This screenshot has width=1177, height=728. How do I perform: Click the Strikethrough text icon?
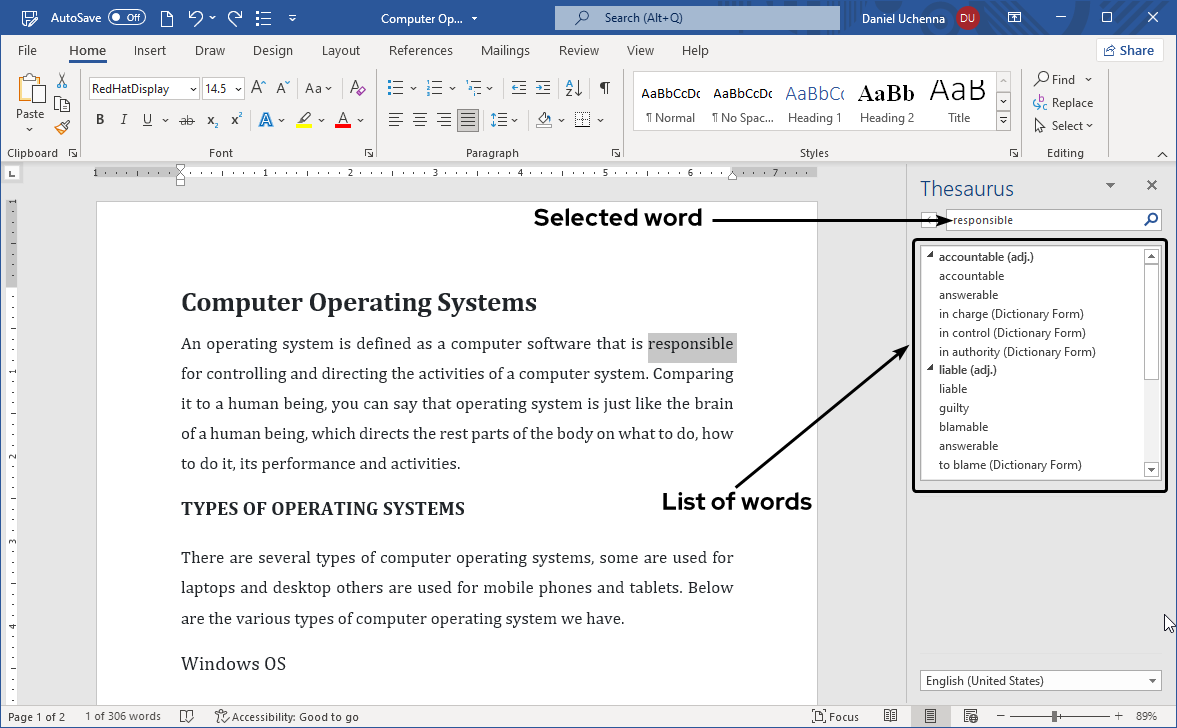click(x=186, y=120)
